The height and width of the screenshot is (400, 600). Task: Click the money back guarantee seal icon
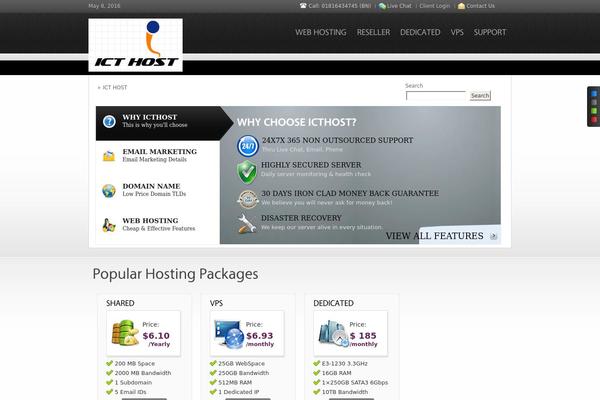248,199
